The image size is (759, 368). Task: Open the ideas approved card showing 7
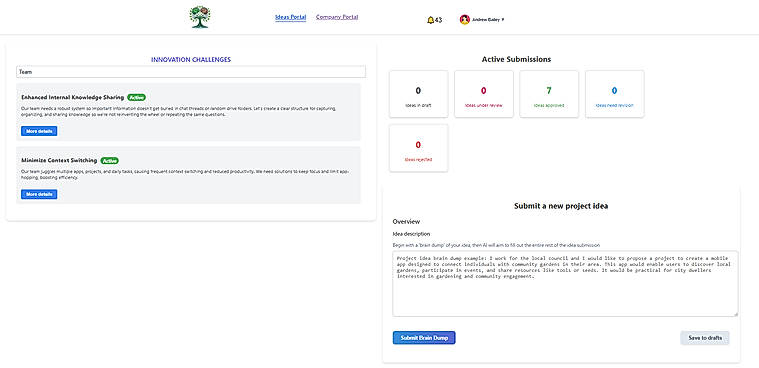click(x=549, y=94)
